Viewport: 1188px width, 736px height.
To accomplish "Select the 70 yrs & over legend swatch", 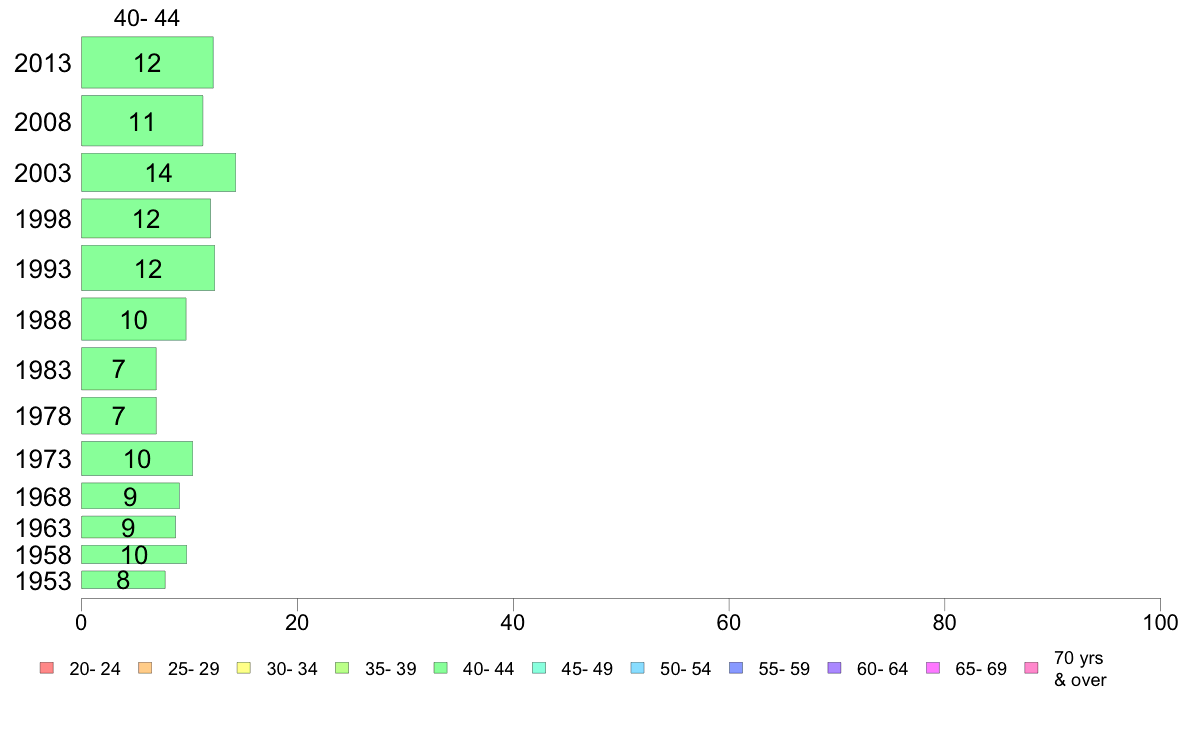I will tap(1031, 668).
